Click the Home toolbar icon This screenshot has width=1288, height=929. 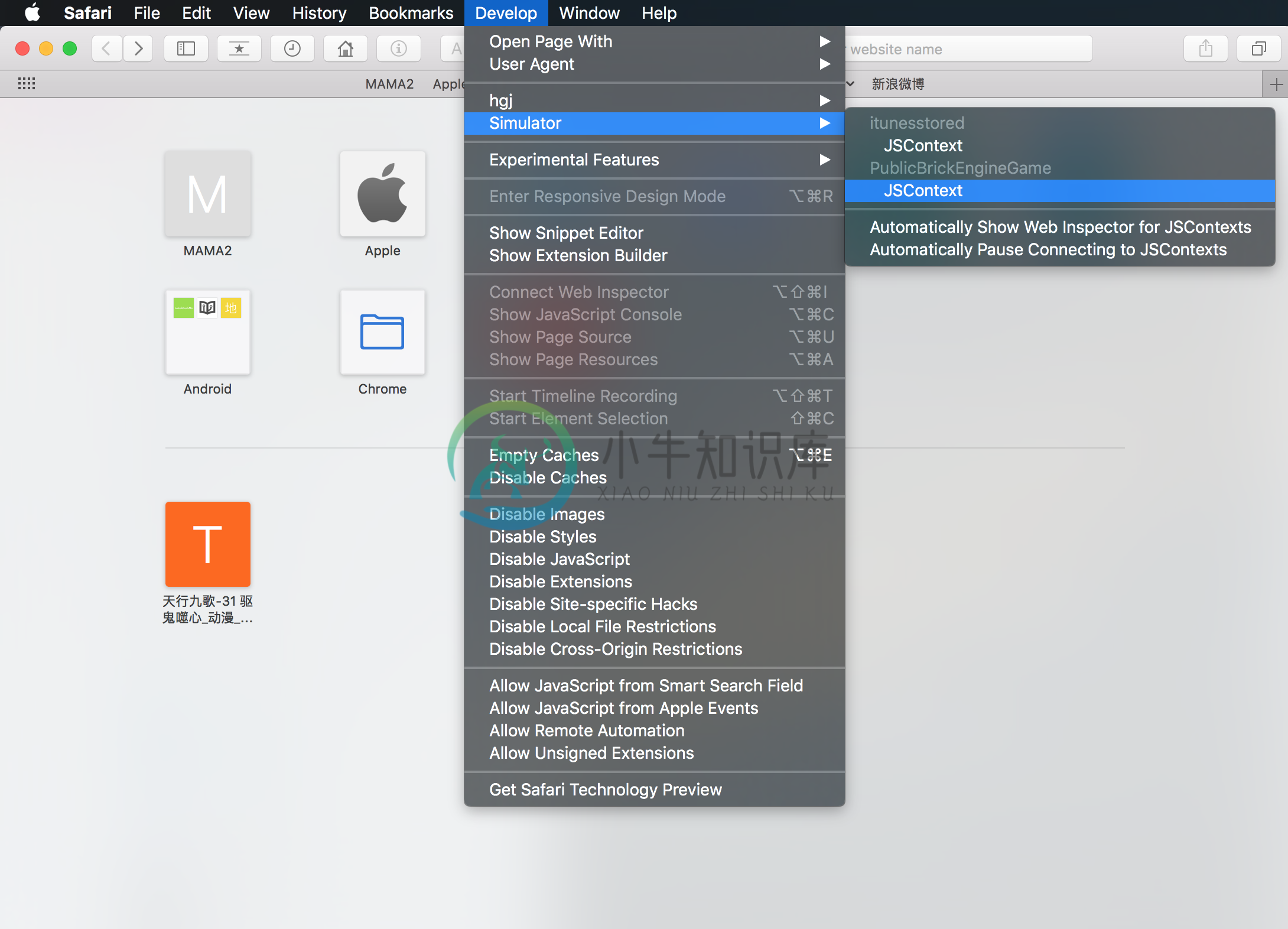(x=346, y=48)
